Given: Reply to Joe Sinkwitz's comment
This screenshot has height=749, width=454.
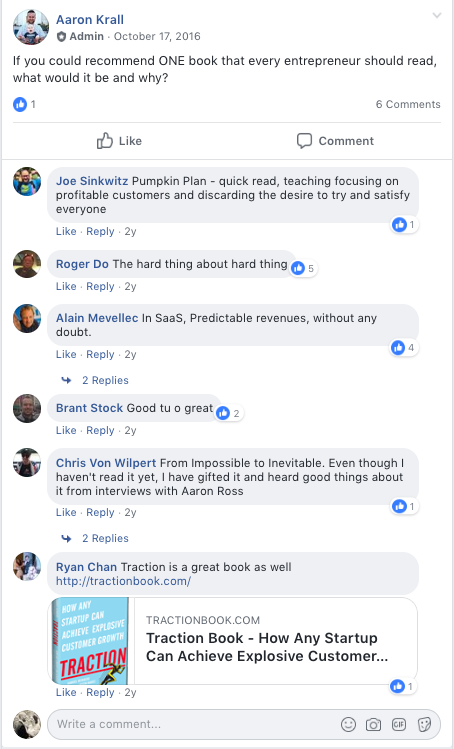Looking at the screenshot, I should click(x=100, y=232).
